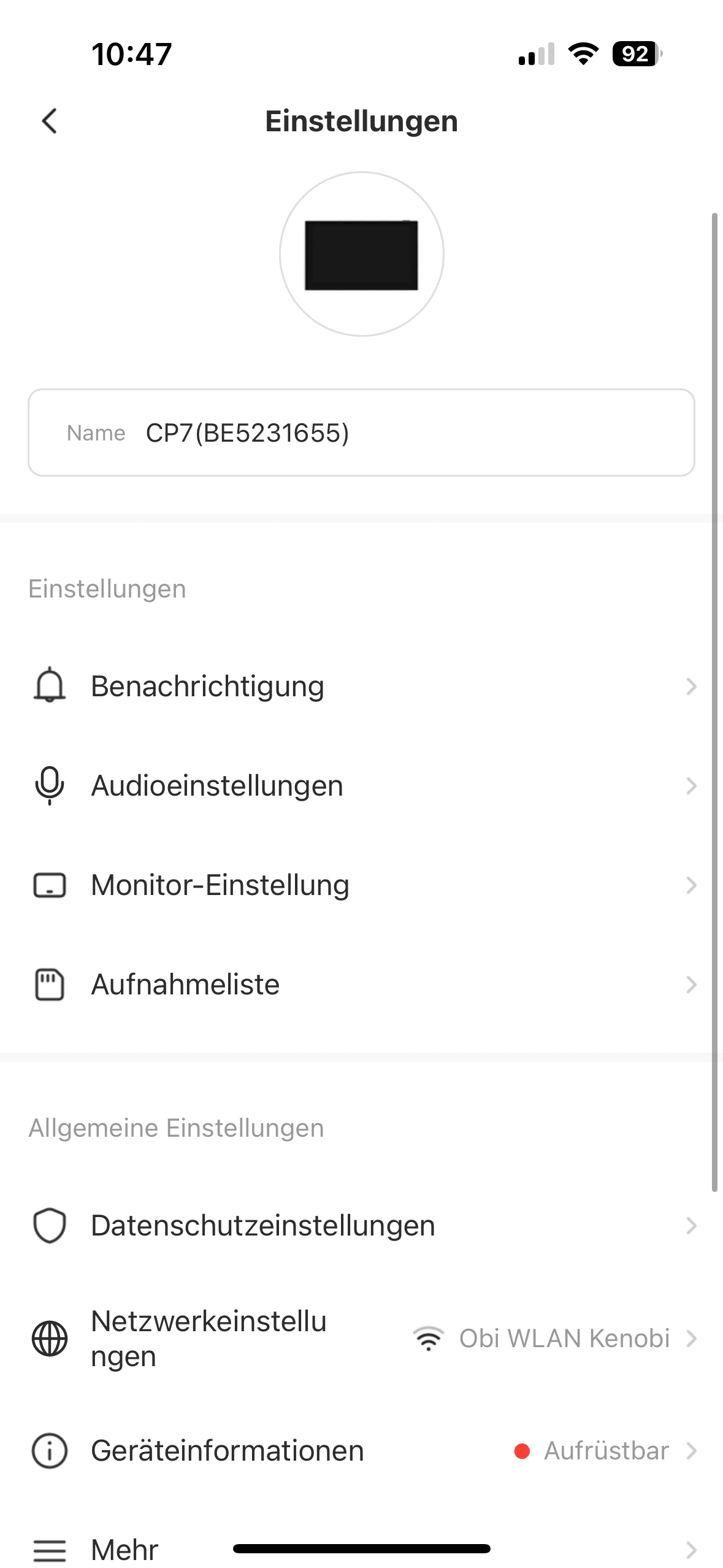
Task: Open the Monitor-Einstellung menu entry
Action: pyautogui.click(x=220, y=885)
